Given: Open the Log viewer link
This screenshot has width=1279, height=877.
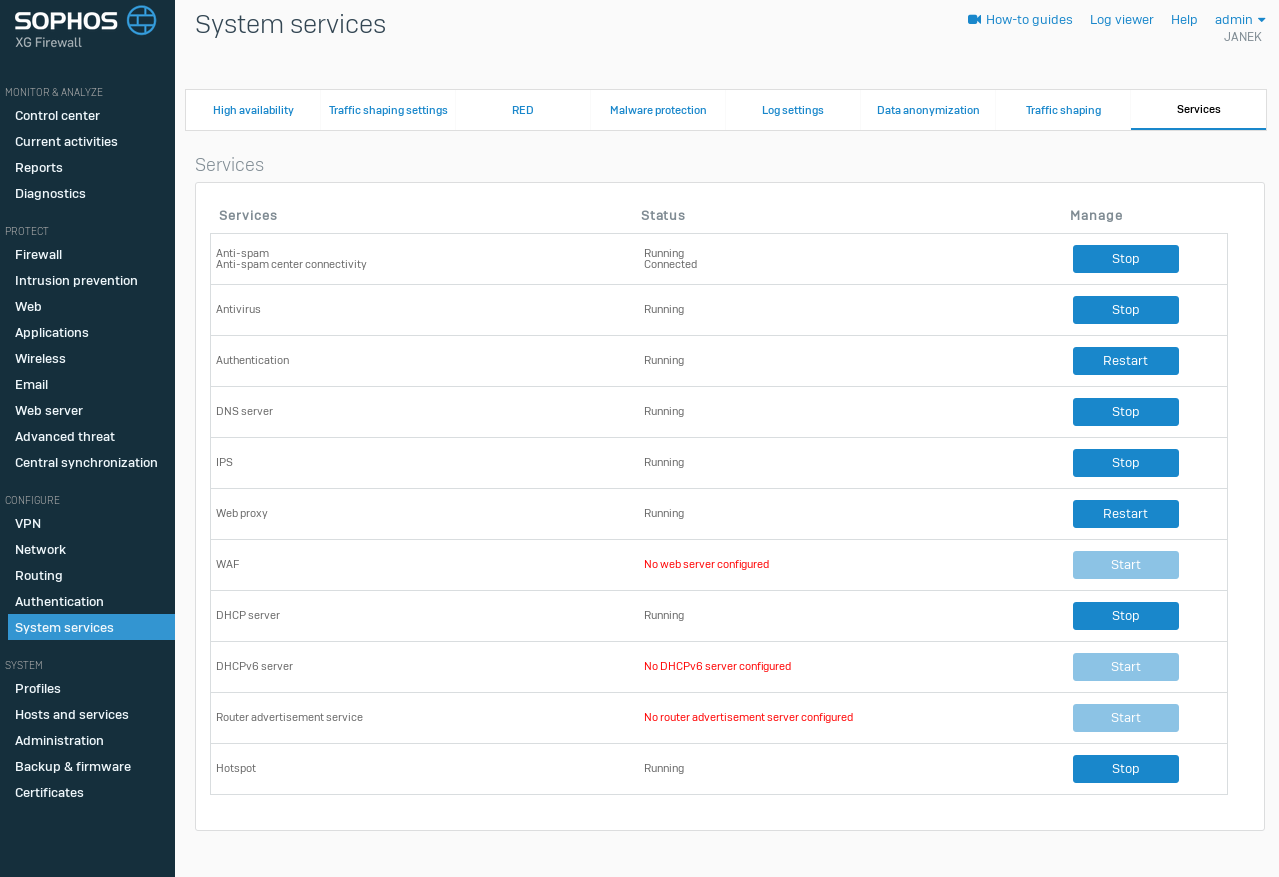Looking at the screenshot, I should tap(1121, 20).
